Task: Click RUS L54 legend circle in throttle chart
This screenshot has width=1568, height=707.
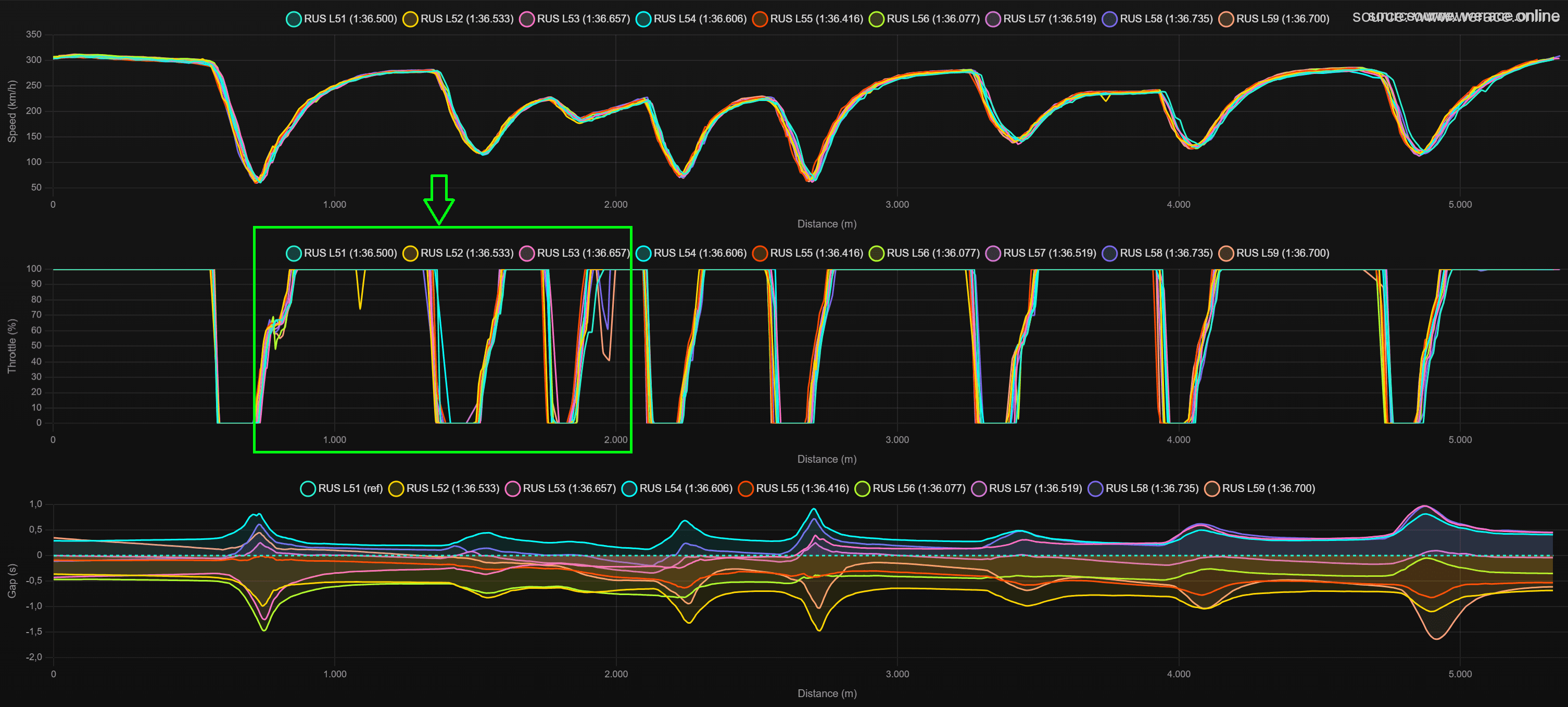Action: (643, 254)
